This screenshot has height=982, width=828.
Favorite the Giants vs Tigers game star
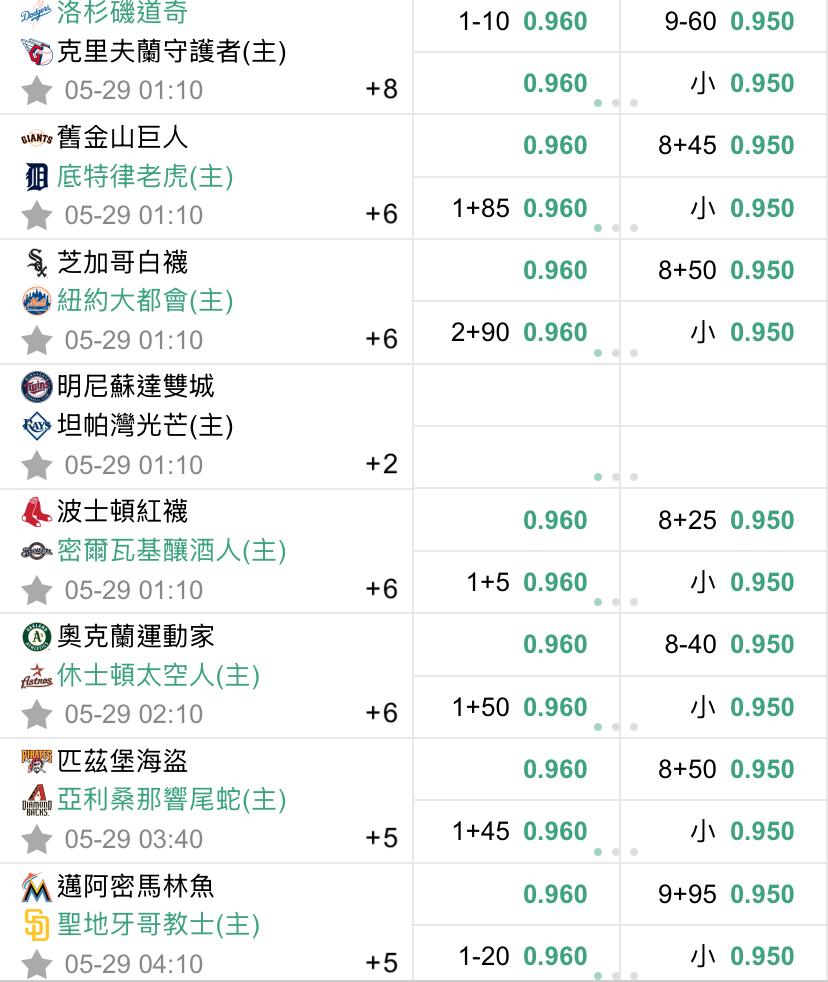tap(36, 215)
